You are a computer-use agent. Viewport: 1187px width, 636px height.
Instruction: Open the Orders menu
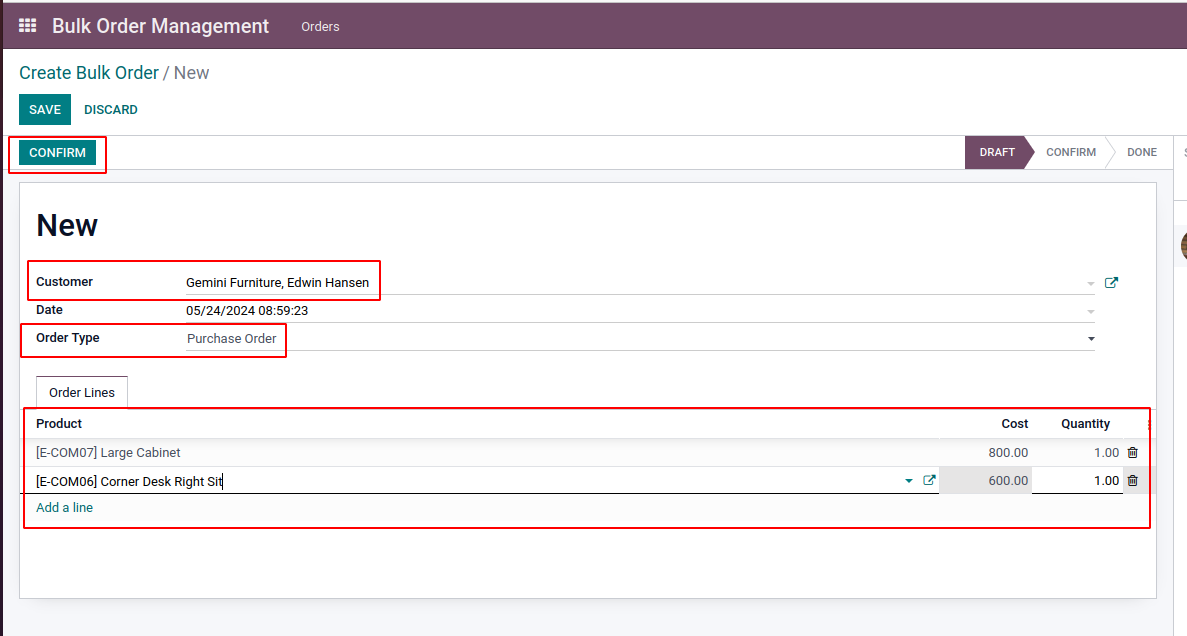click(x=320, y=26)
